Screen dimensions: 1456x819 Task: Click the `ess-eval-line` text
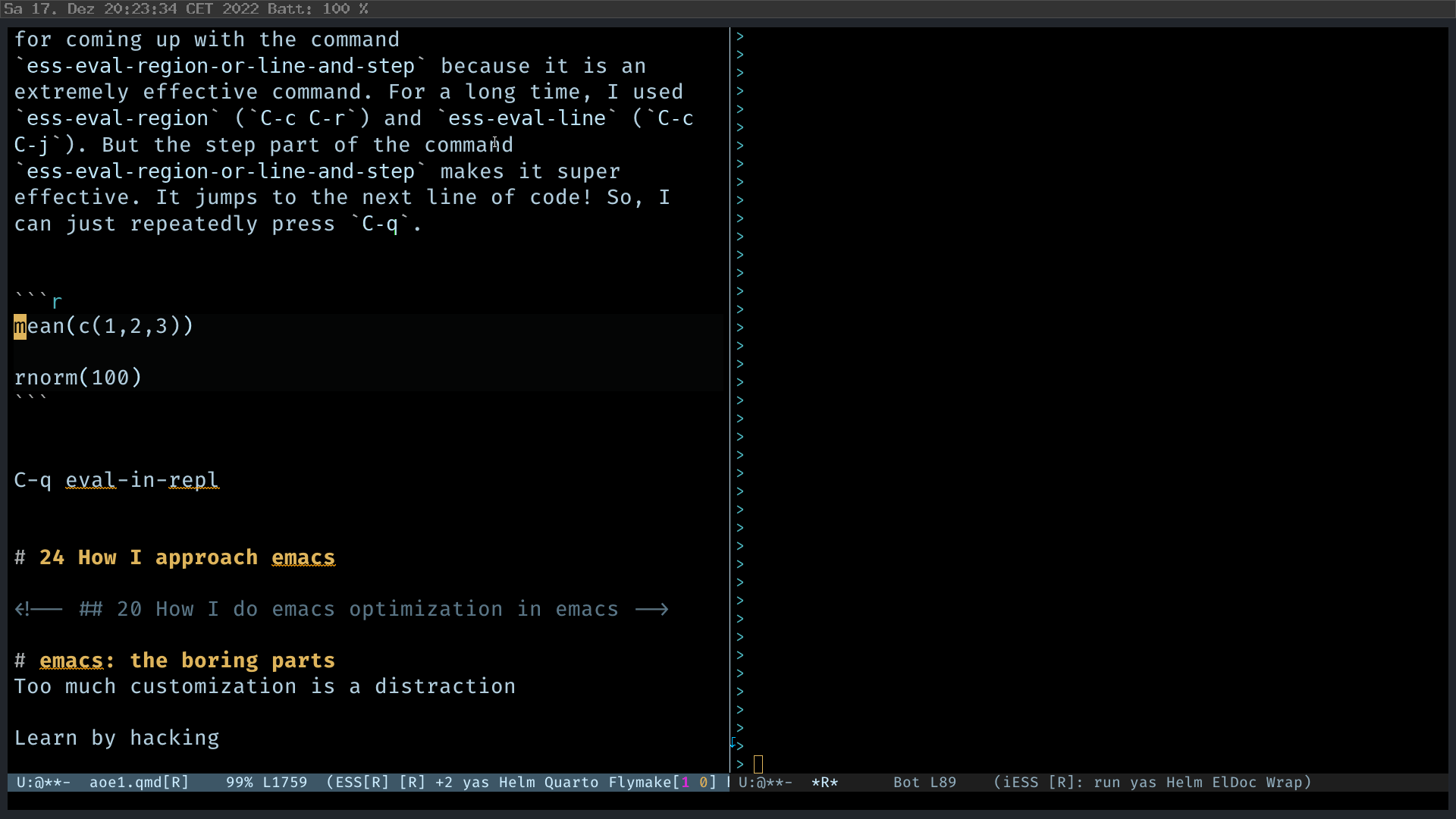529,118
